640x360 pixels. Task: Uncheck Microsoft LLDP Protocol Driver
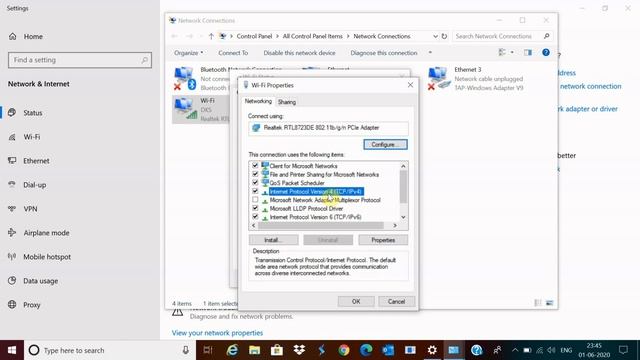tap(255, 208)
